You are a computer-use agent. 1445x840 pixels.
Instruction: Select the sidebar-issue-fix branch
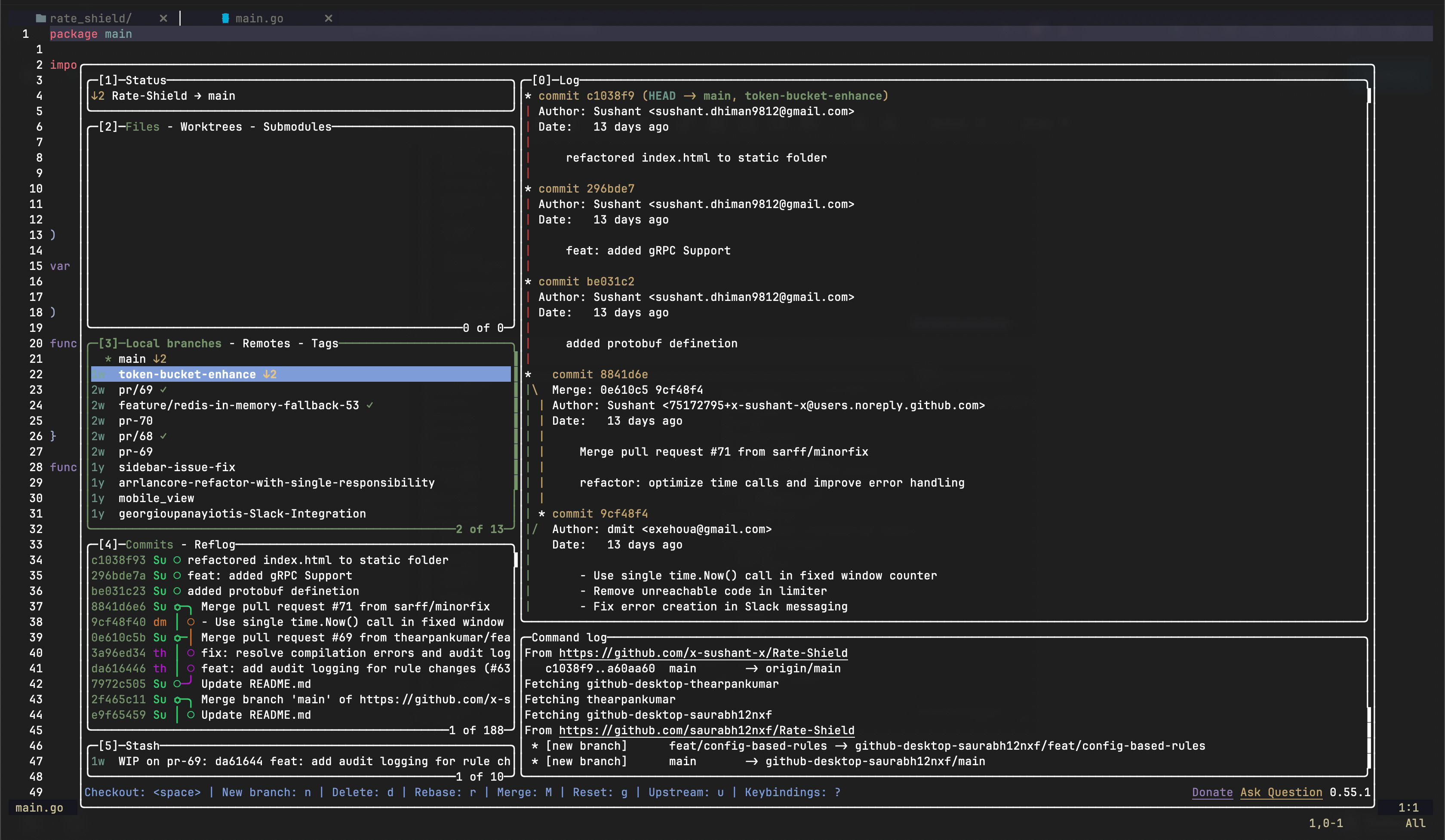[177, 467]
